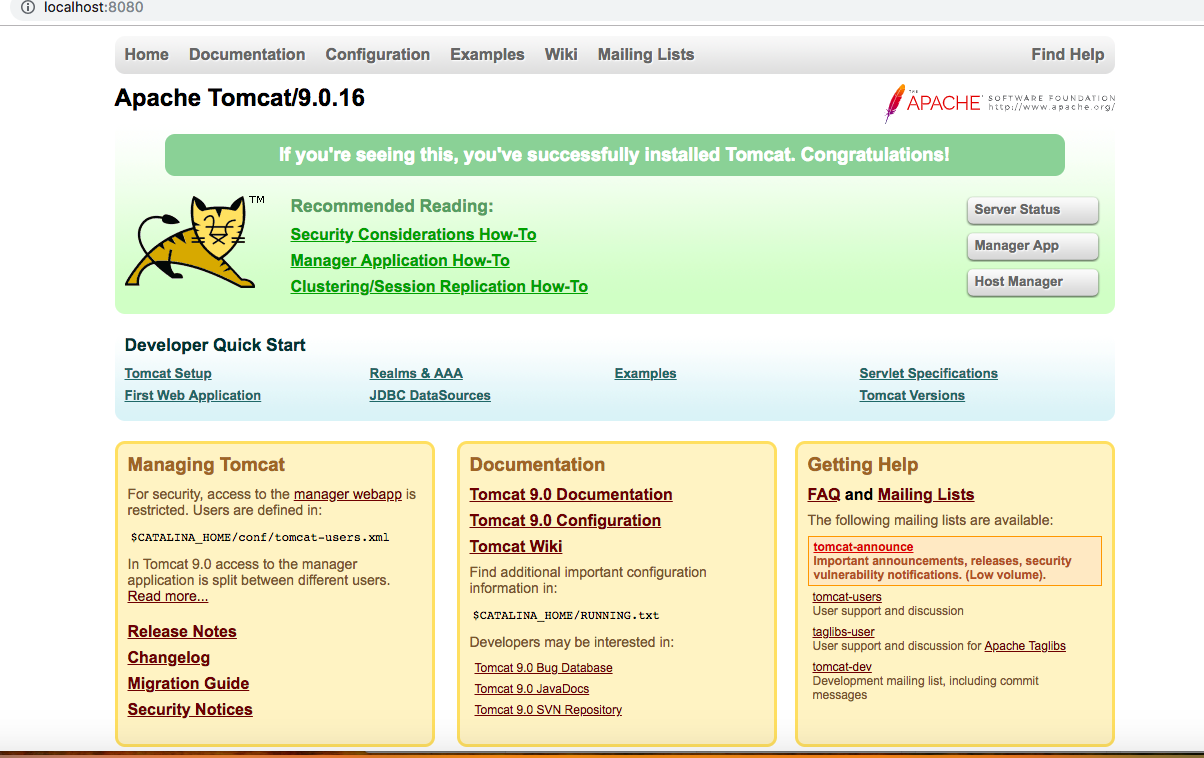
Task: Open Manager Application How-To link
Action: pos(400,261)
